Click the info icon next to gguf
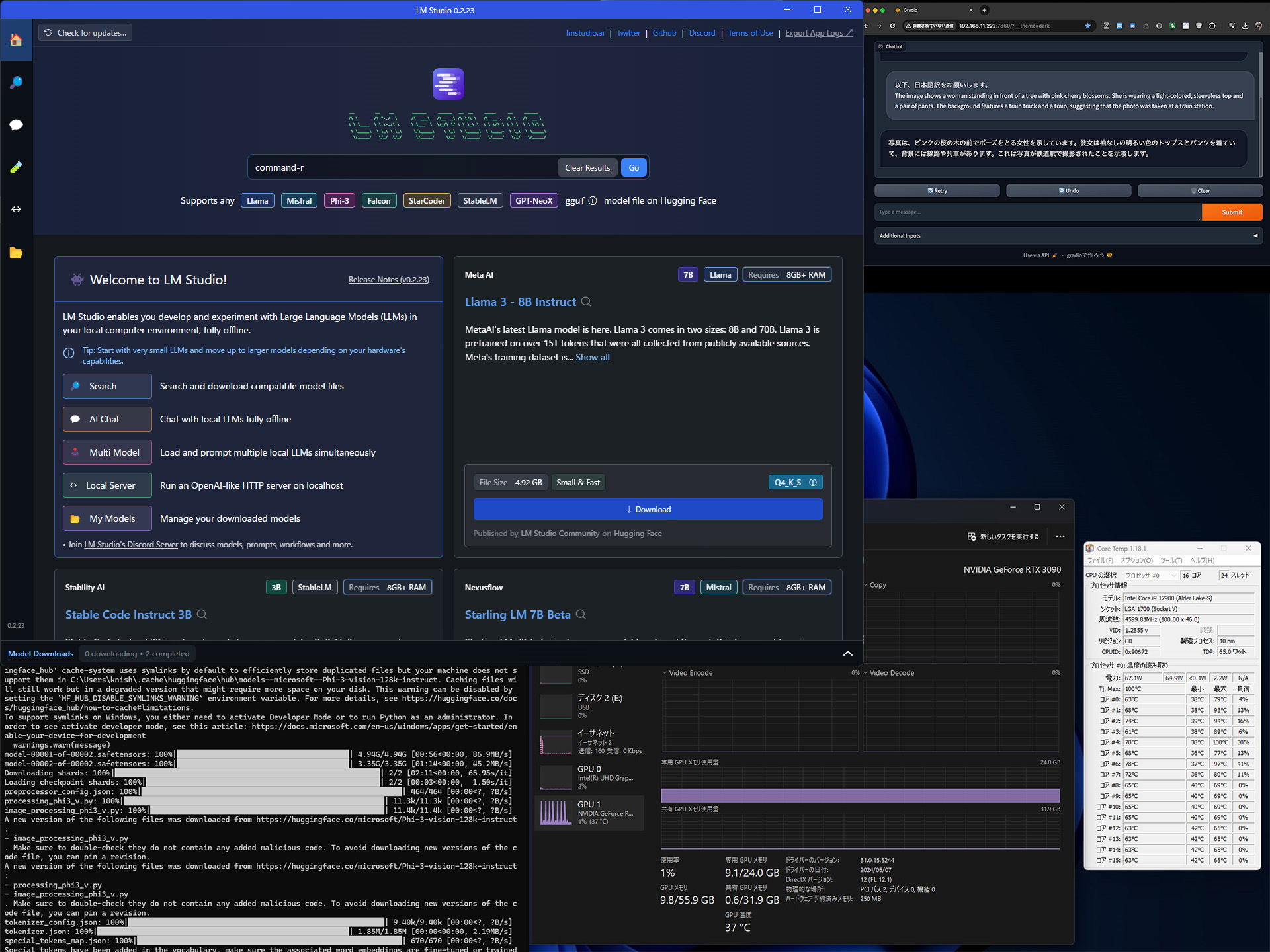The image size is (1270, 952). [593, 201]
